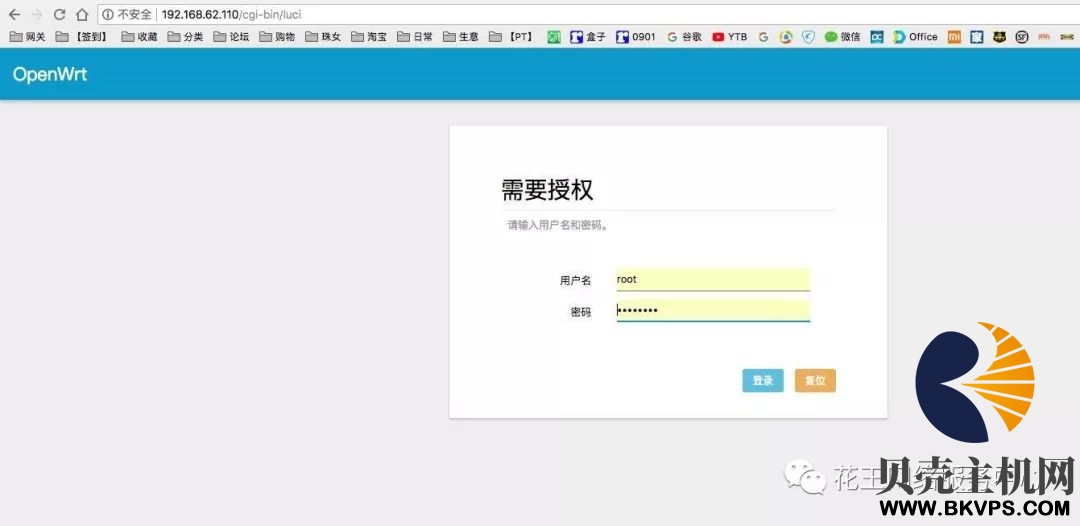Open the 分类 bookmark folder
This screenshot has height=526, width=1080.
pos(185,37)
